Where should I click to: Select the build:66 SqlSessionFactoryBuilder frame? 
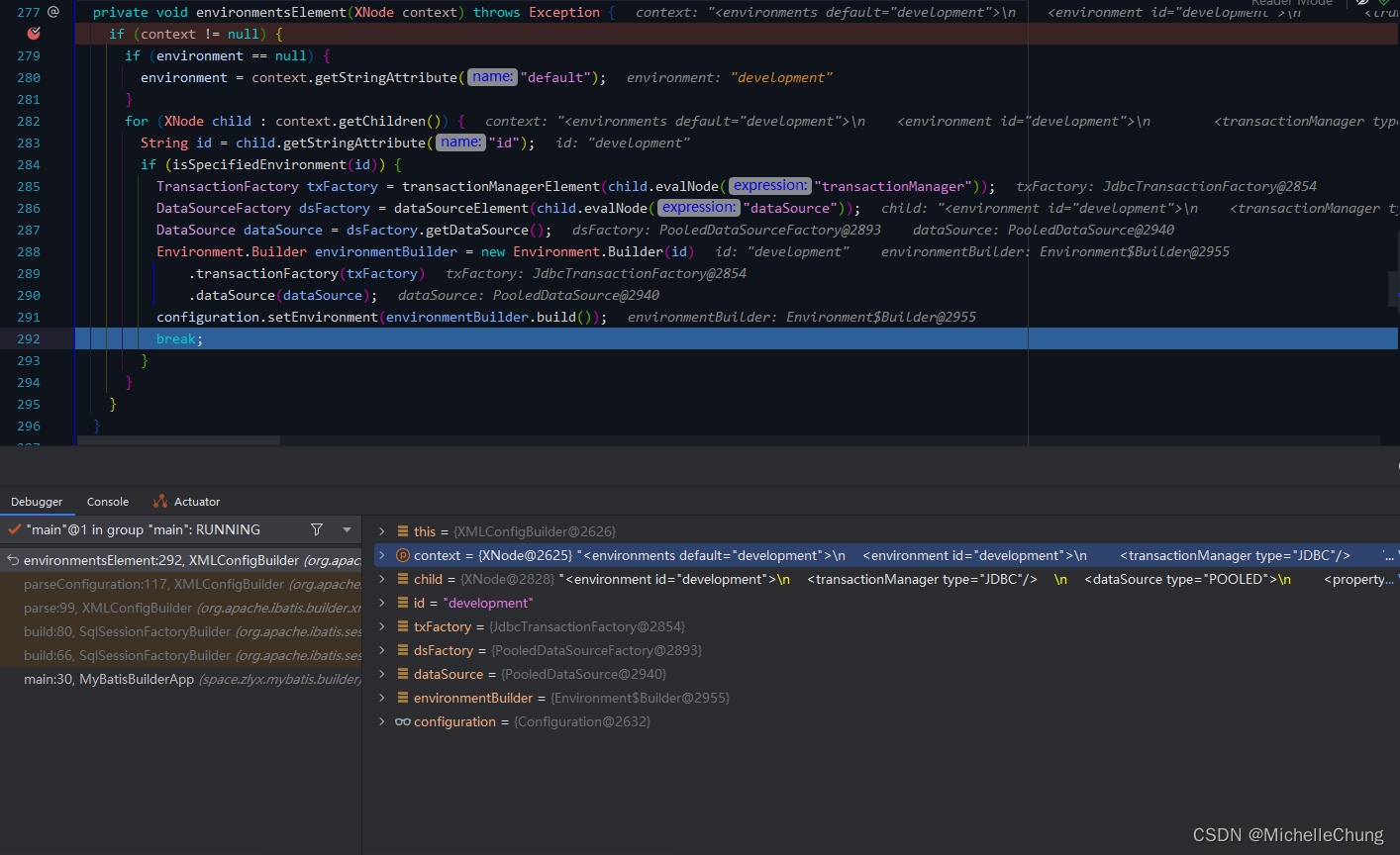180,655
